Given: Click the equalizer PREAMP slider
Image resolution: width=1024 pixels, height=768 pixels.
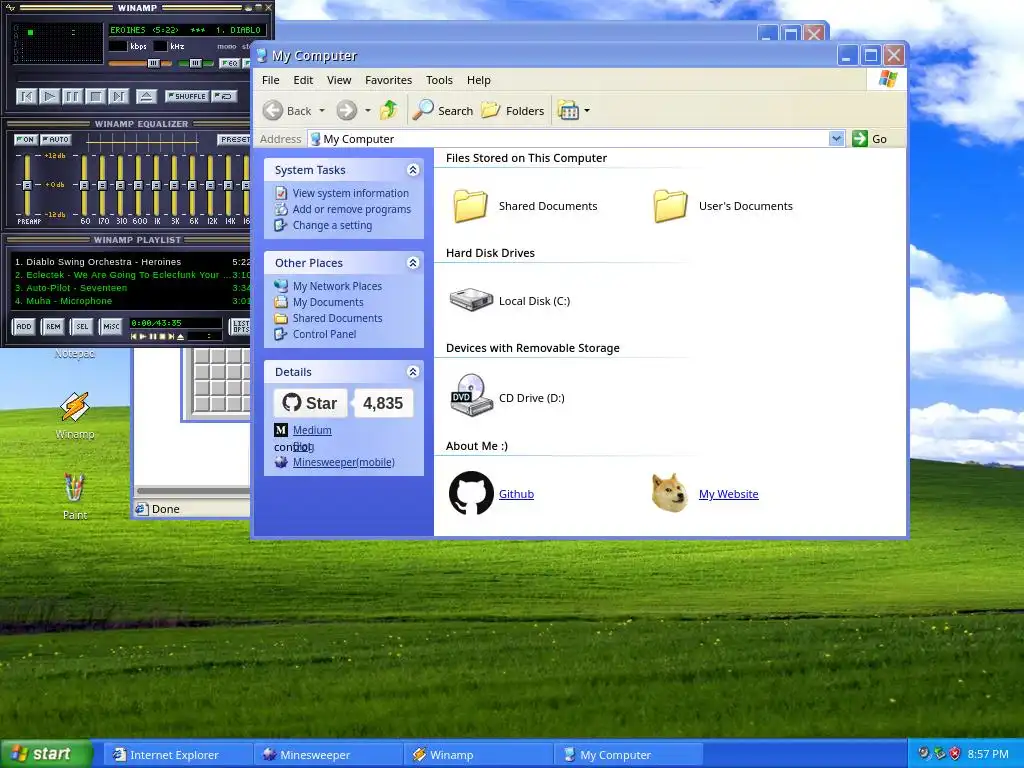Looking at the screenshot, I should click(x=27, y=185).
